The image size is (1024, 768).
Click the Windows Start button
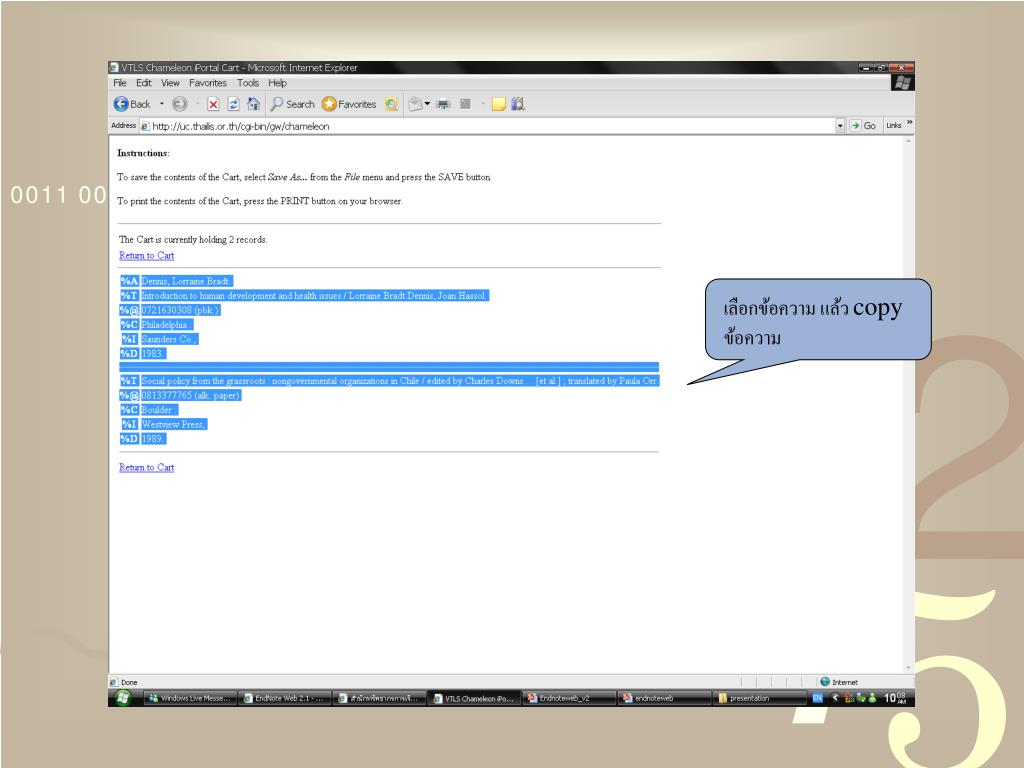click(122, 698)
